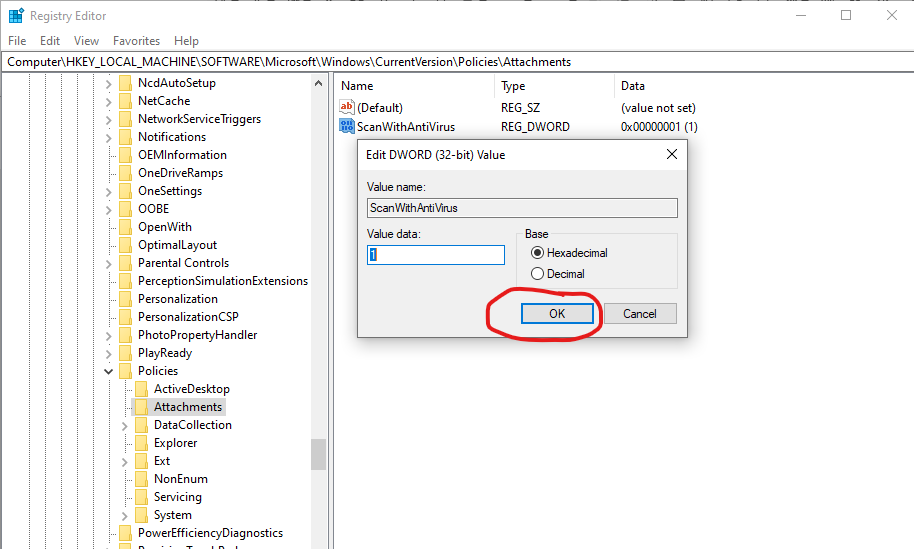Click the Personalization folder icon
The height and width of the screenshot is (549, 914).
click(x=125, y=299)
